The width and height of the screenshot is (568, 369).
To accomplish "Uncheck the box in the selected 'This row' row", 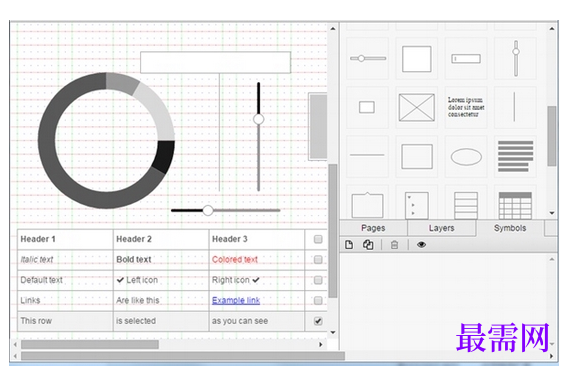I will (318, 321).
